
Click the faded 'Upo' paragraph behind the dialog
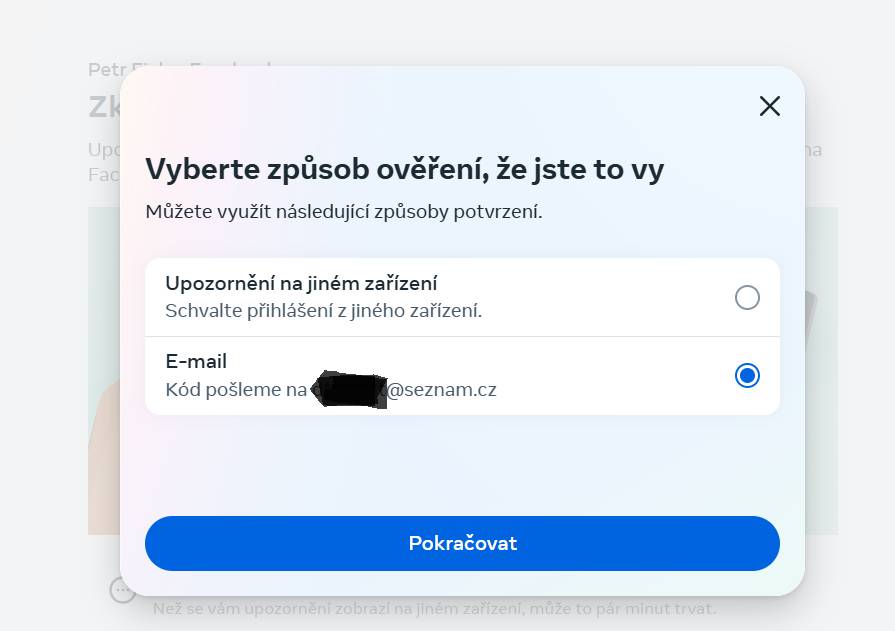104,162
